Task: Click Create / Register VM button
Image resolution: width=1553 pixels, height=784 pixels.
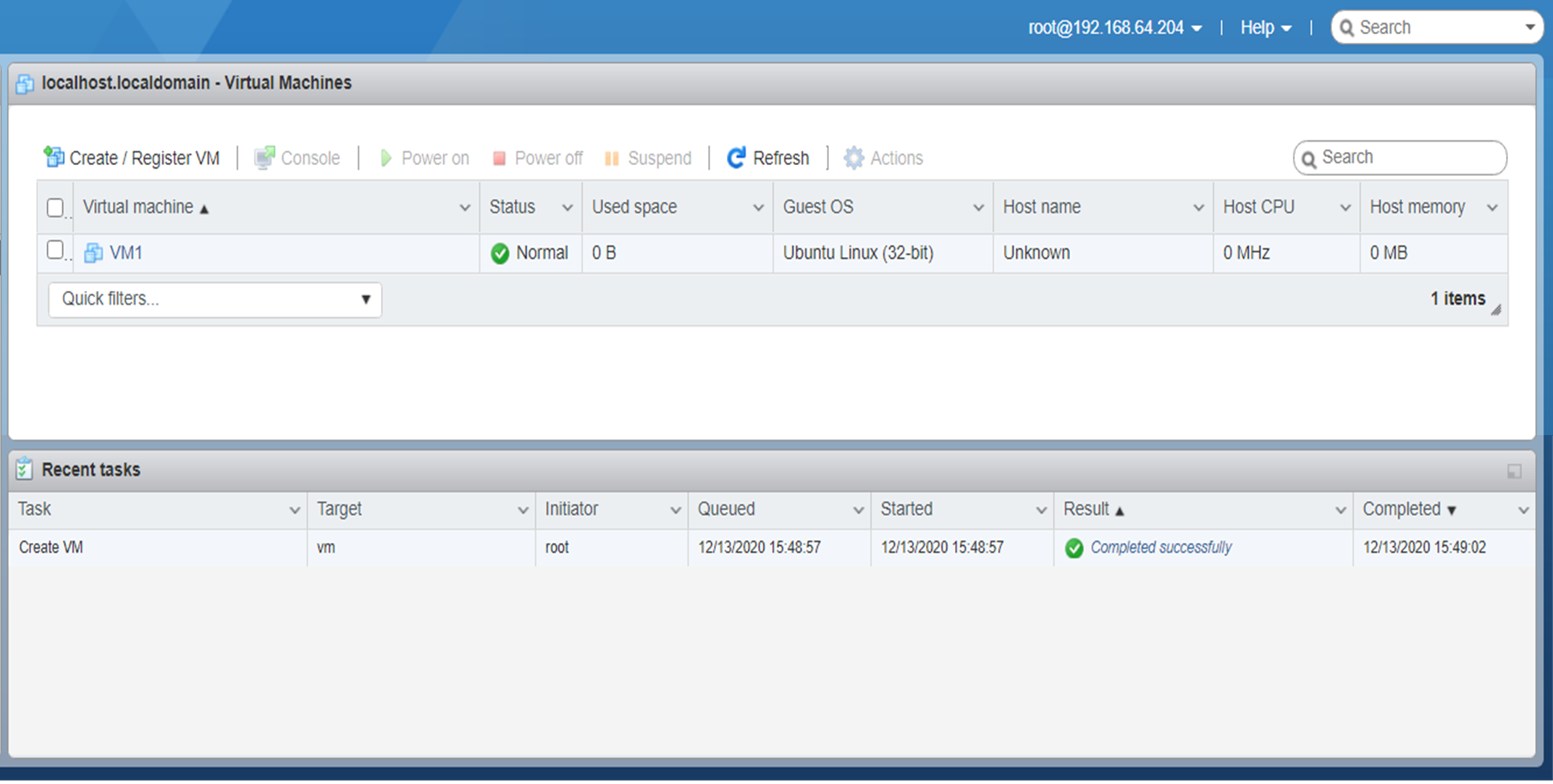Action: 132,158
